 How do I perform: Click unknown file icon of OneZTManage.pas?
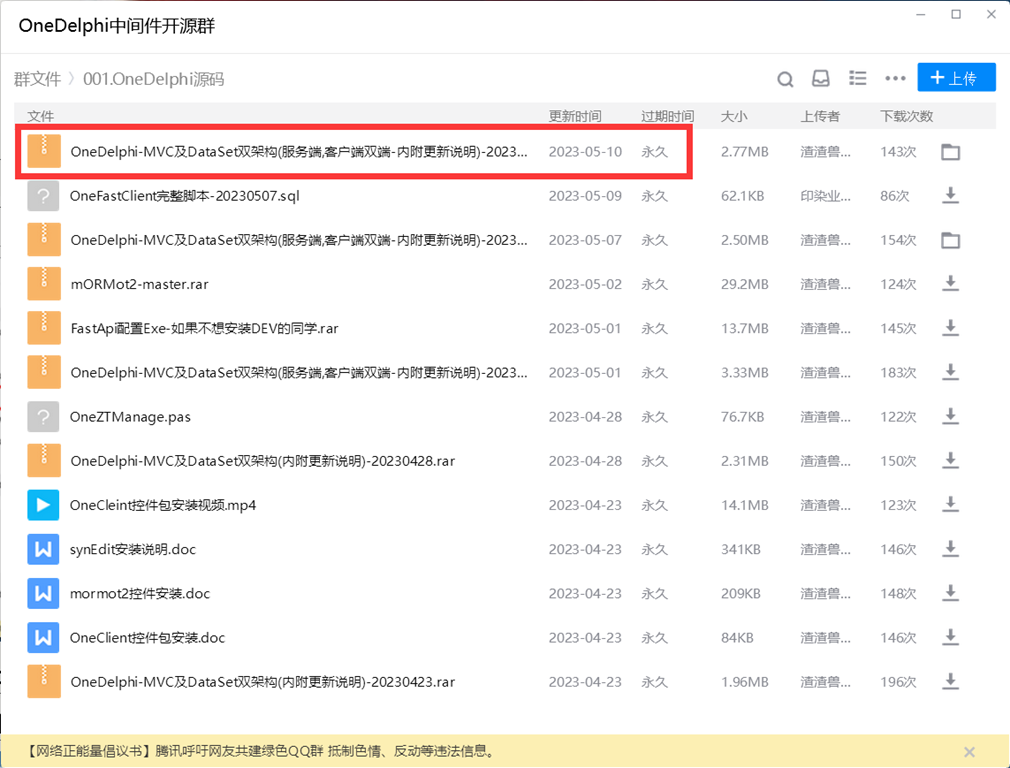point(43,417)
